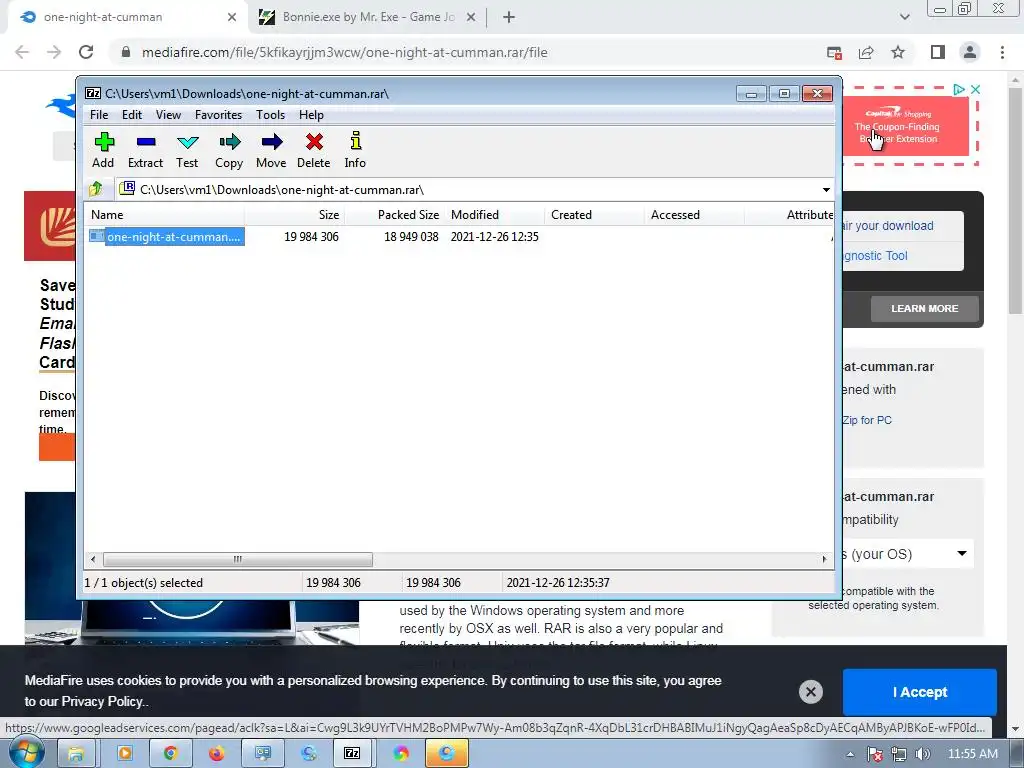The height and width of the screenshot is (768, 1024).
Task: Go up one folder level in 7-Zip
Action: (96, 189)
